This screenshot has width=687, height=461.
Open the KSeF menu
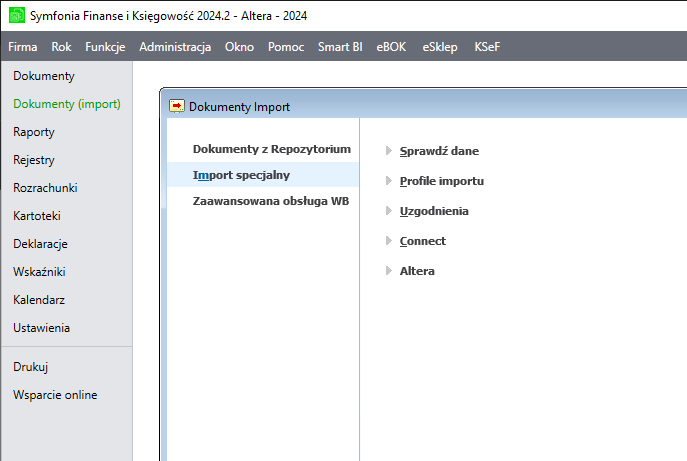pyautogui.click(x=487, y=47)
